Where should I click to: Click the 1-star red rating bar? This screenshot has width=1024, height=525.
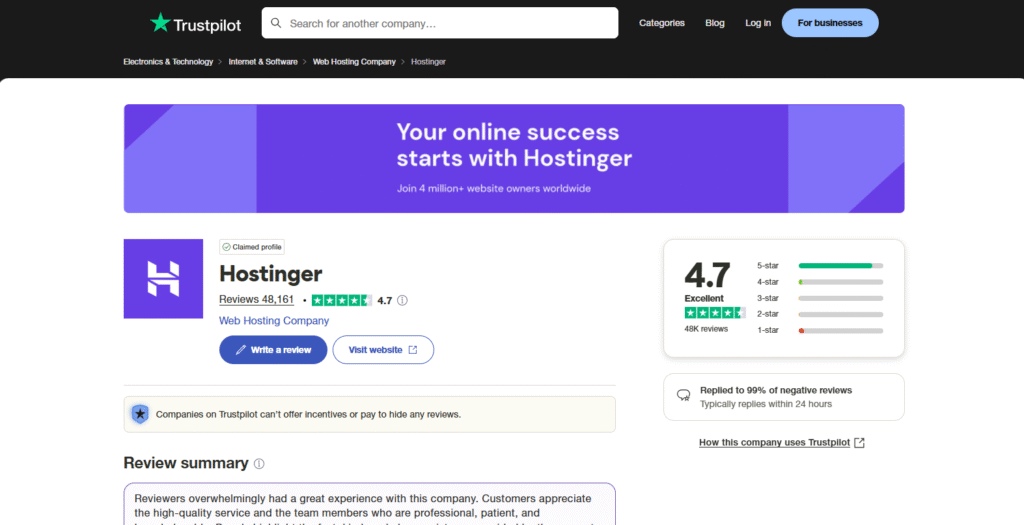(x=840, y=331)
